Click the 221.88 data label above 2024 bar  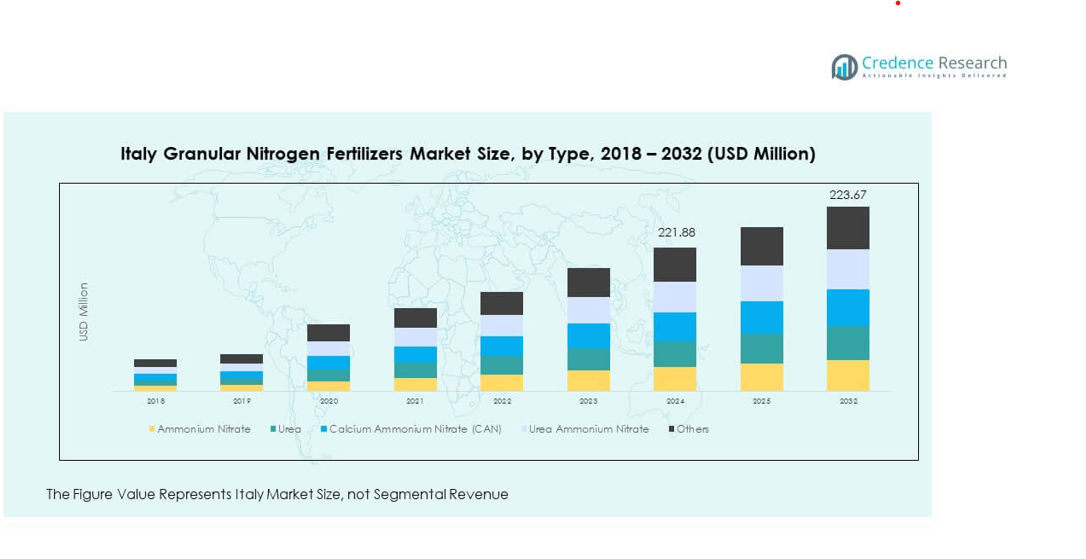tap(676, 233)
